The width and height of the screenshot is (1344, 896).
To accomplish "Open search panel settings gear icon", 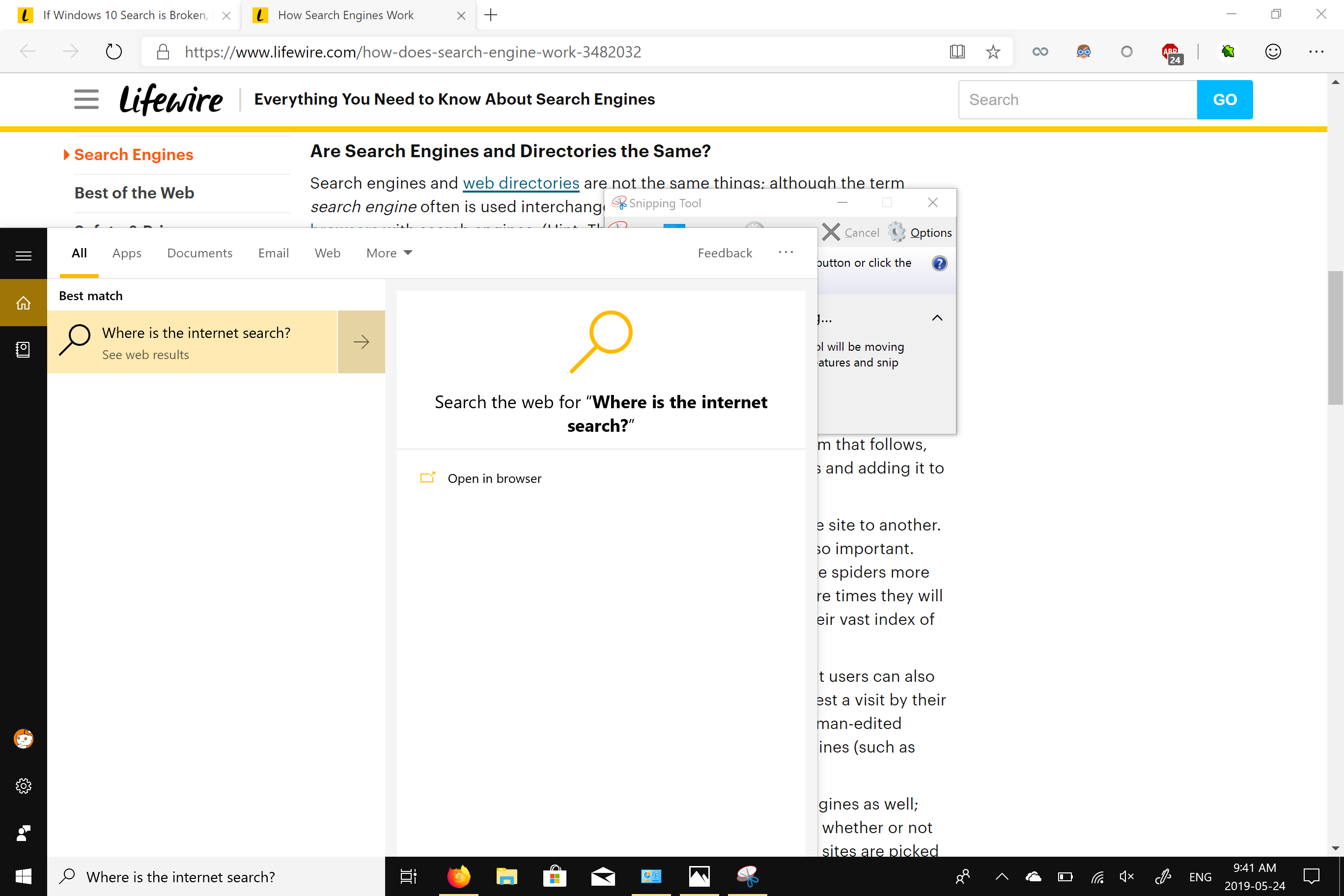I will (x=24, y=785).
